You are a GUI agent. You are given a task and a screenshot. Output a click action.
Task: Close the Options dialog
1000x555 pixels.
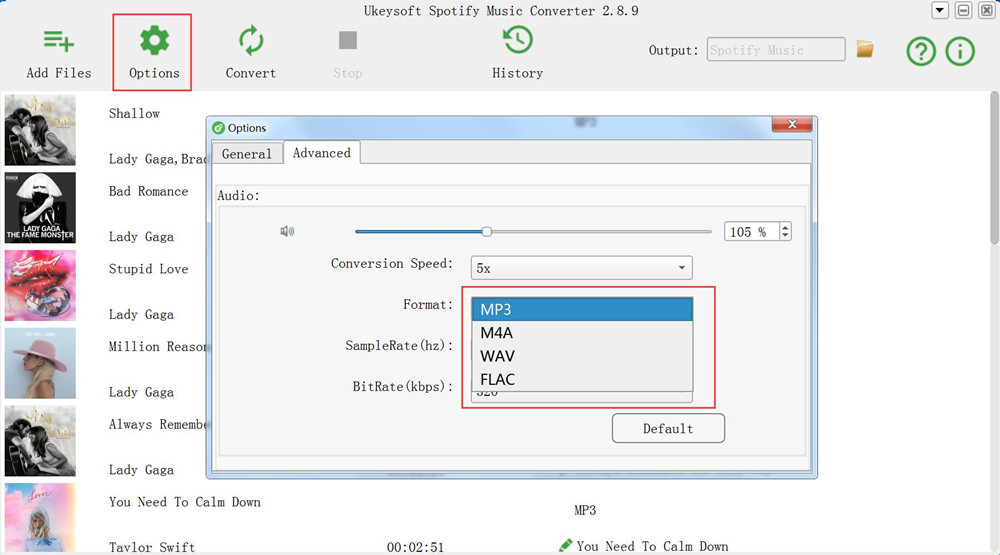[x=792, y=124]
